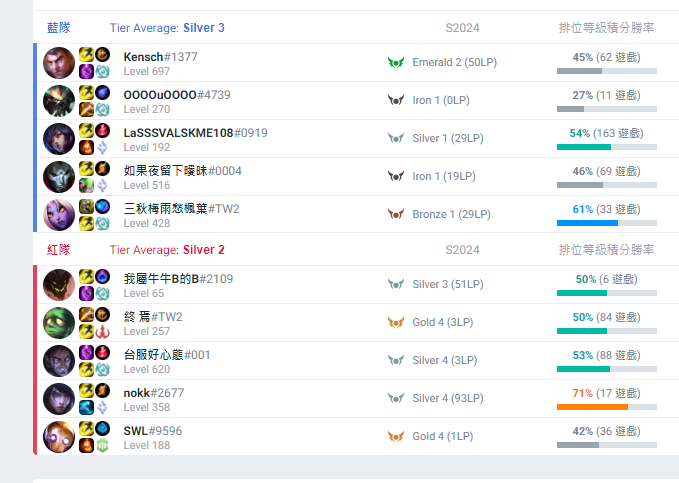The height and width of the screenshot is (483, 679).
Task: Click the Iron rank emblem for 如果夜留下曖昧
Action: [x=396, y=176]
